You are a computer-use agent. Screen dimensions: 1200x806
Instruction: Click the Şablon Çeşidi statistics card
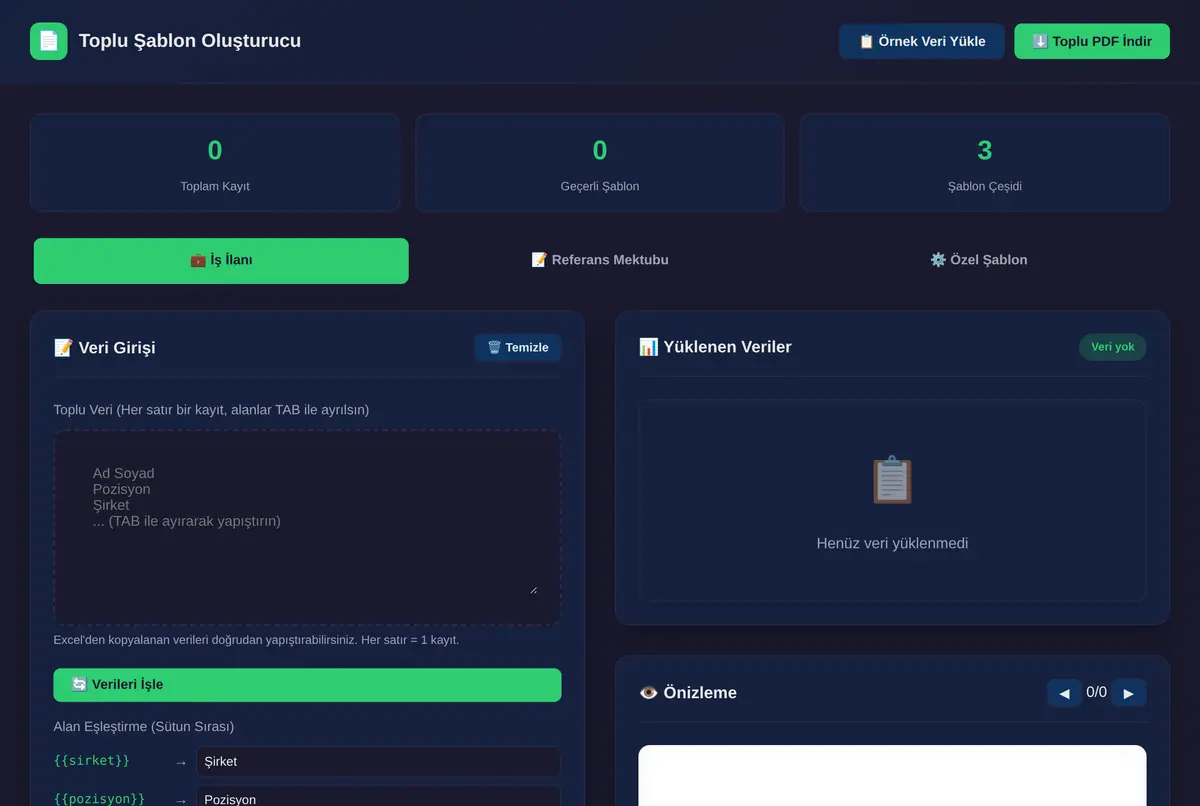point(985,162)
